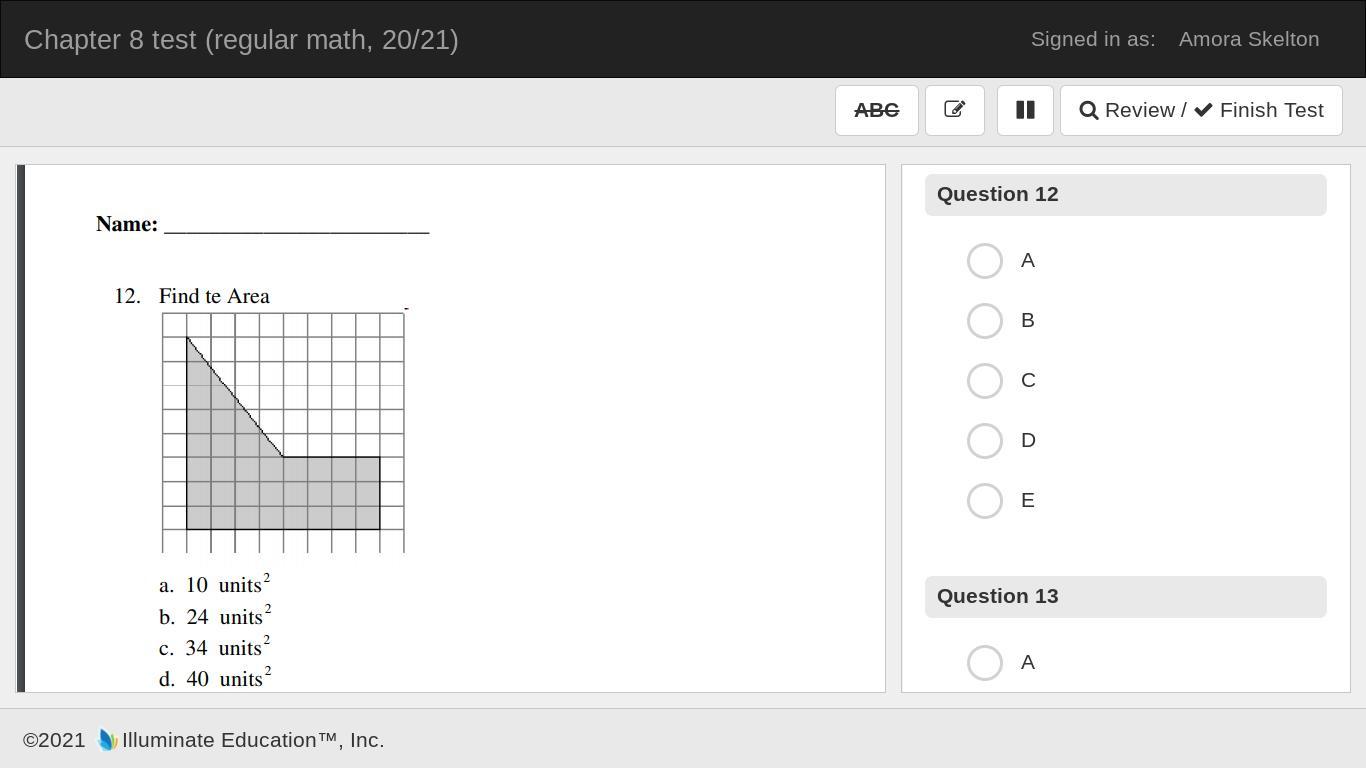Pick option E for Question 12
Viewport: 1366px width, 768px height.
[x=985, y=501]
